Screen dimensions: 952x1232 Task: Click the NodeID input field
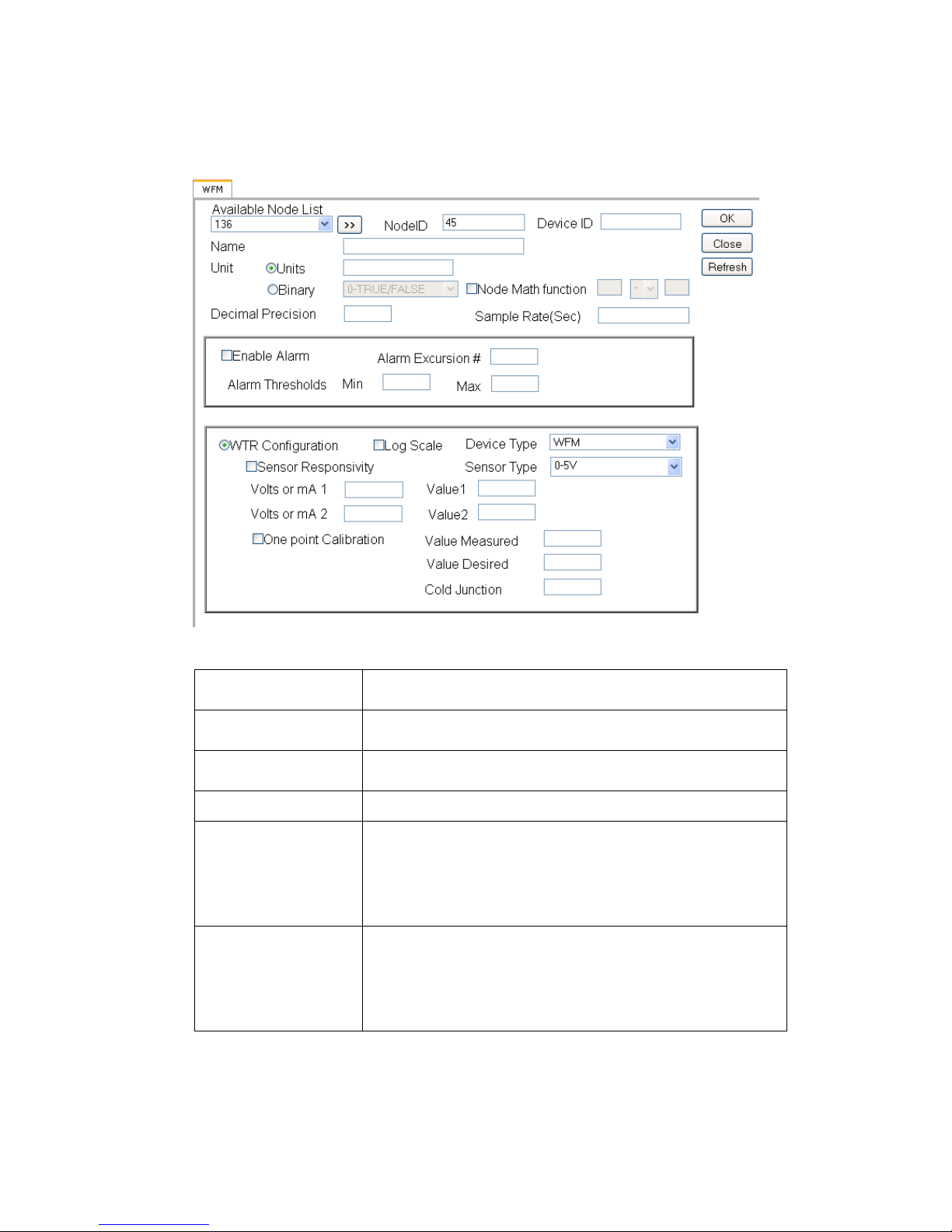click(483, 223)
